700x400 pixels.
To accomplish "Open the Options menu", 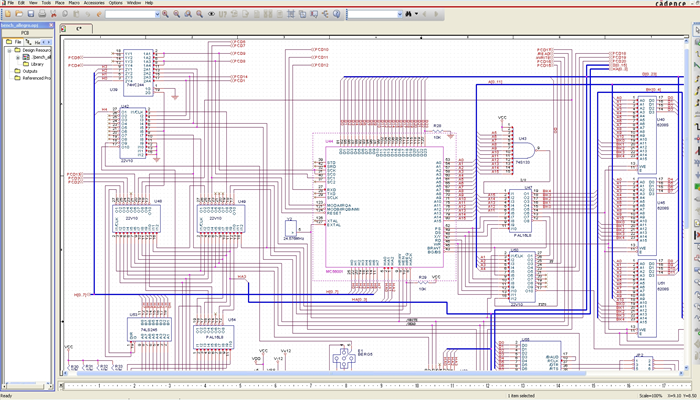I will point(115,3).
